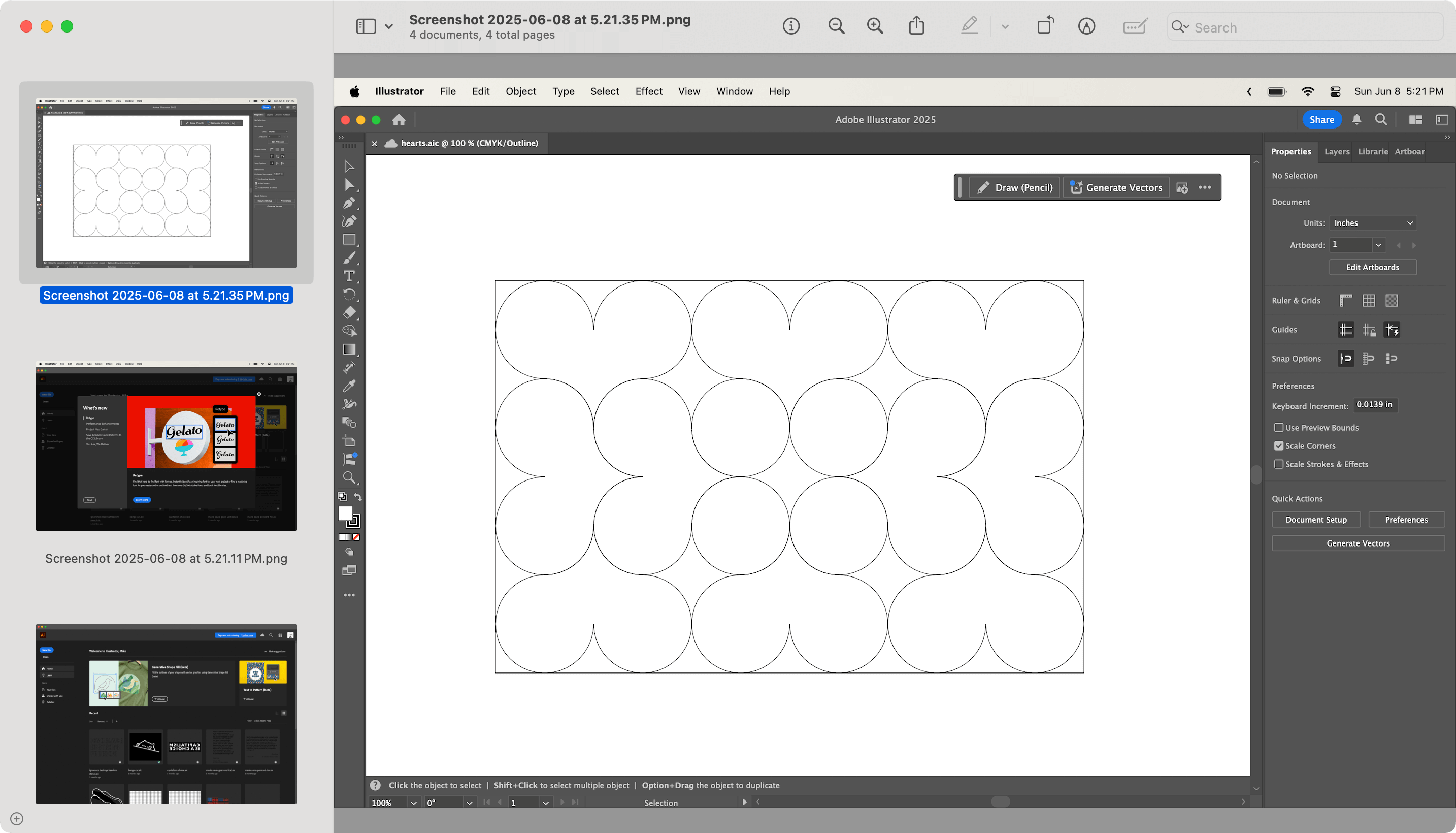Expand the status bar Selection info arrow
This screenshot has height=833, width=1456.
tap(744, 802)
